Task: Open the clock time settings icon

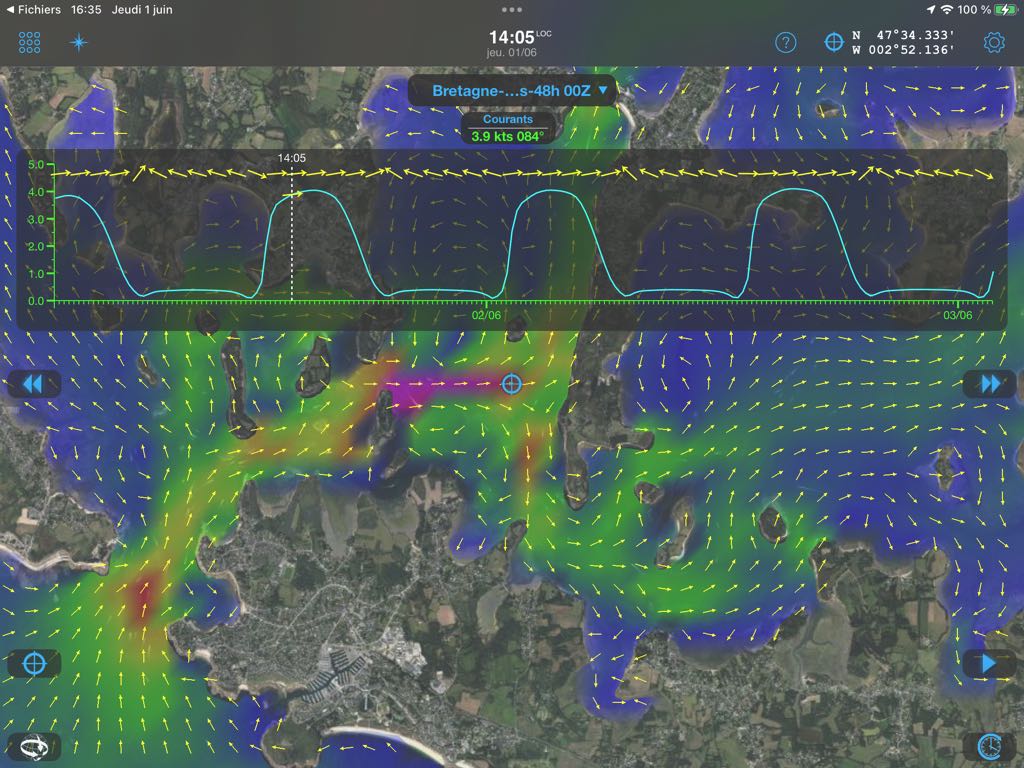Action: pos(989,745)
